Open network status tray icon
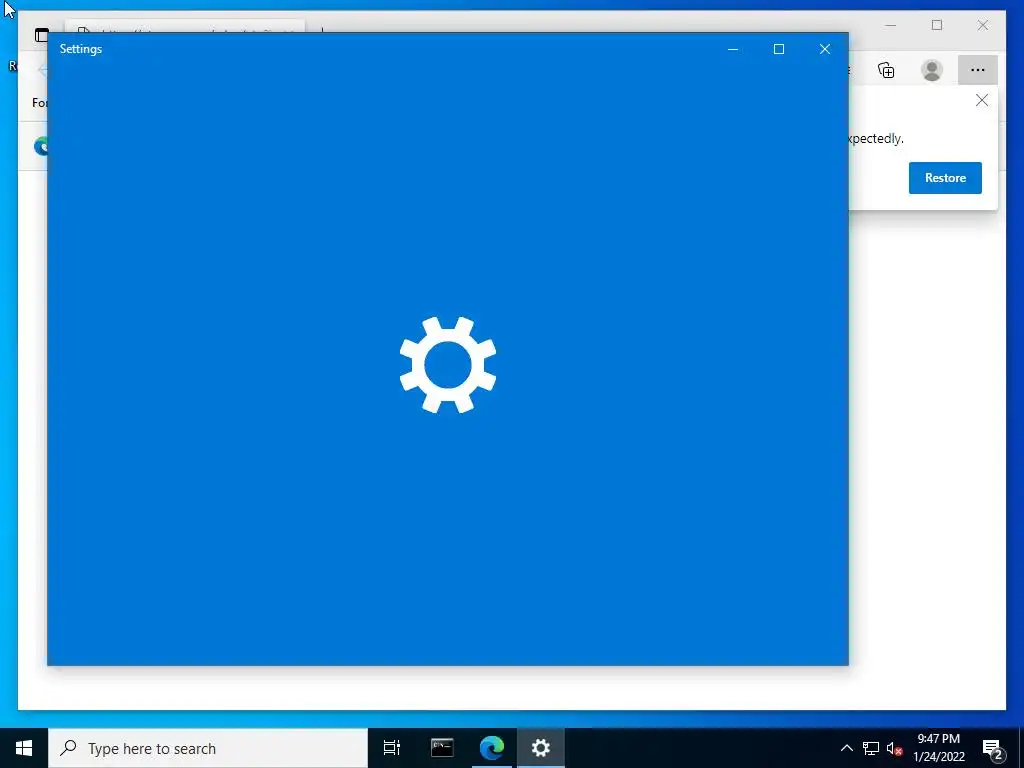Viewport: 1024px width, 768px height. pos(871,748)
